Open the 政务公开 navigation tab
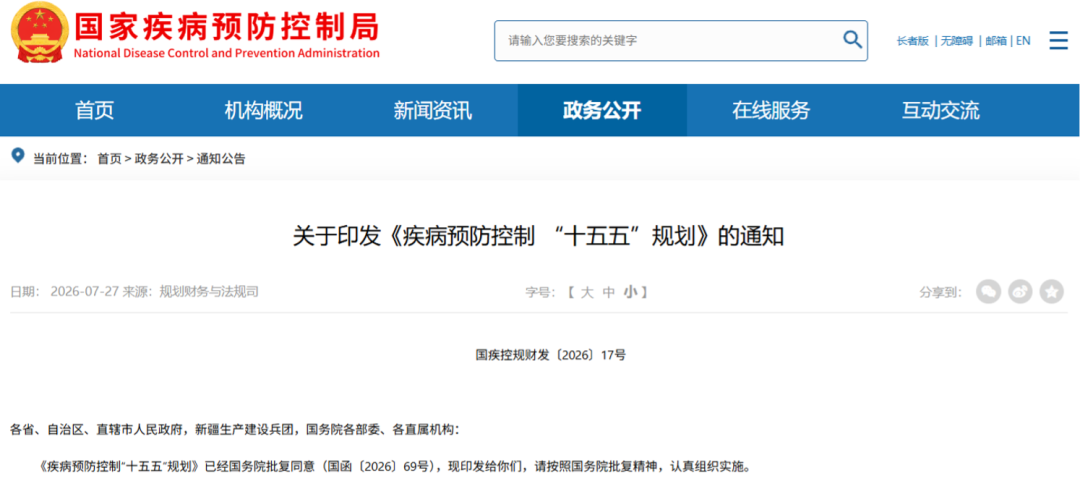 tap(602, 110)
